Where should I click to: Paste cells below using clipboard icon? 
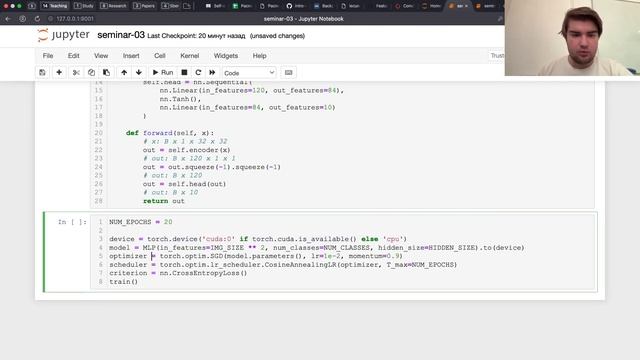point(106,72)
